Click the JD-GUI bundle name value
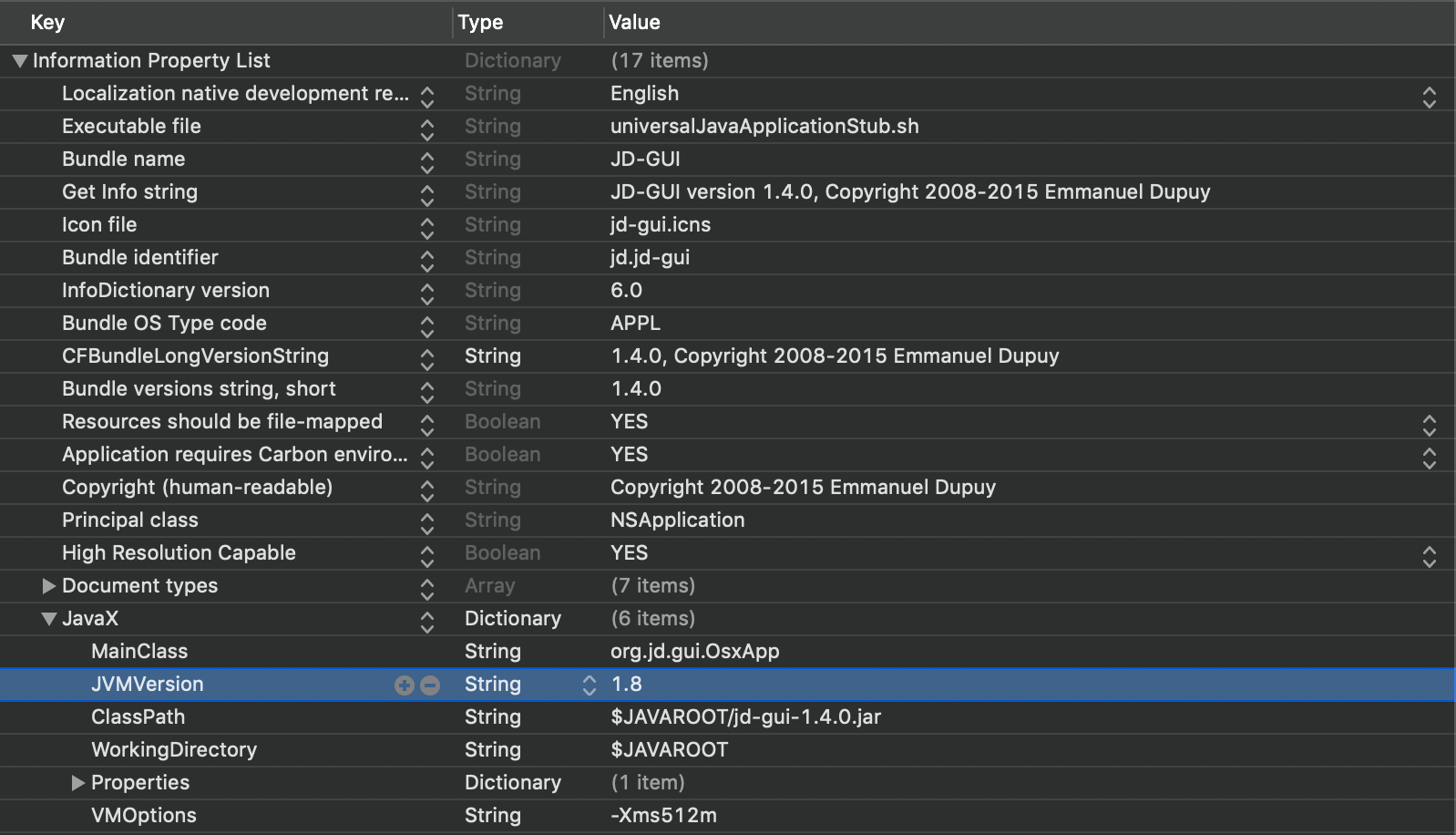 point(645,160)
